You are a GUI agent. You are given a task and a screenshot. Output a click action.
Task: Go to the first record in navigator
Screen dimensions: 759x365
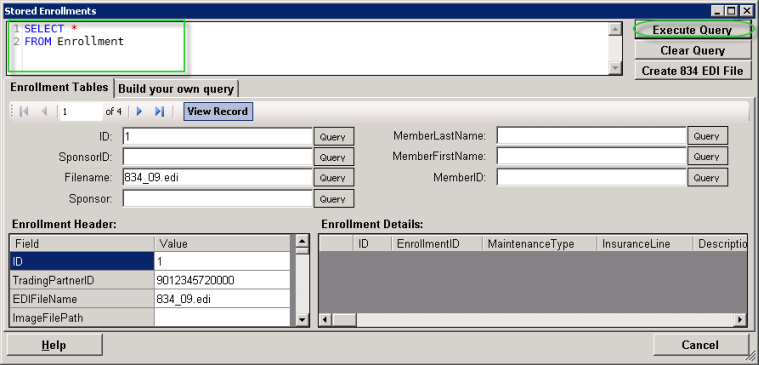24,112
